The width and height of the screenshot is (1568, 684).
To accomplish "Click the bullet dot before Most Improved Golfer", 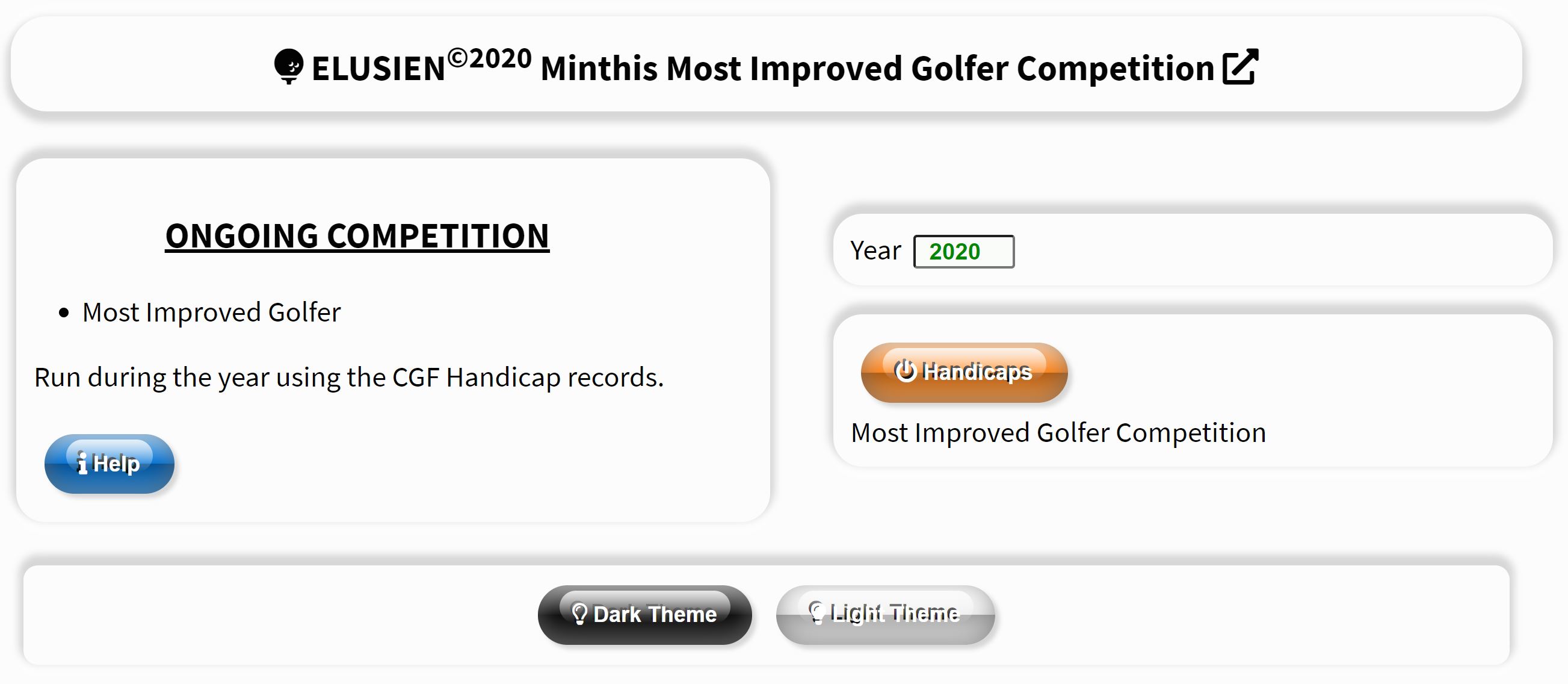I will [64, 313].
